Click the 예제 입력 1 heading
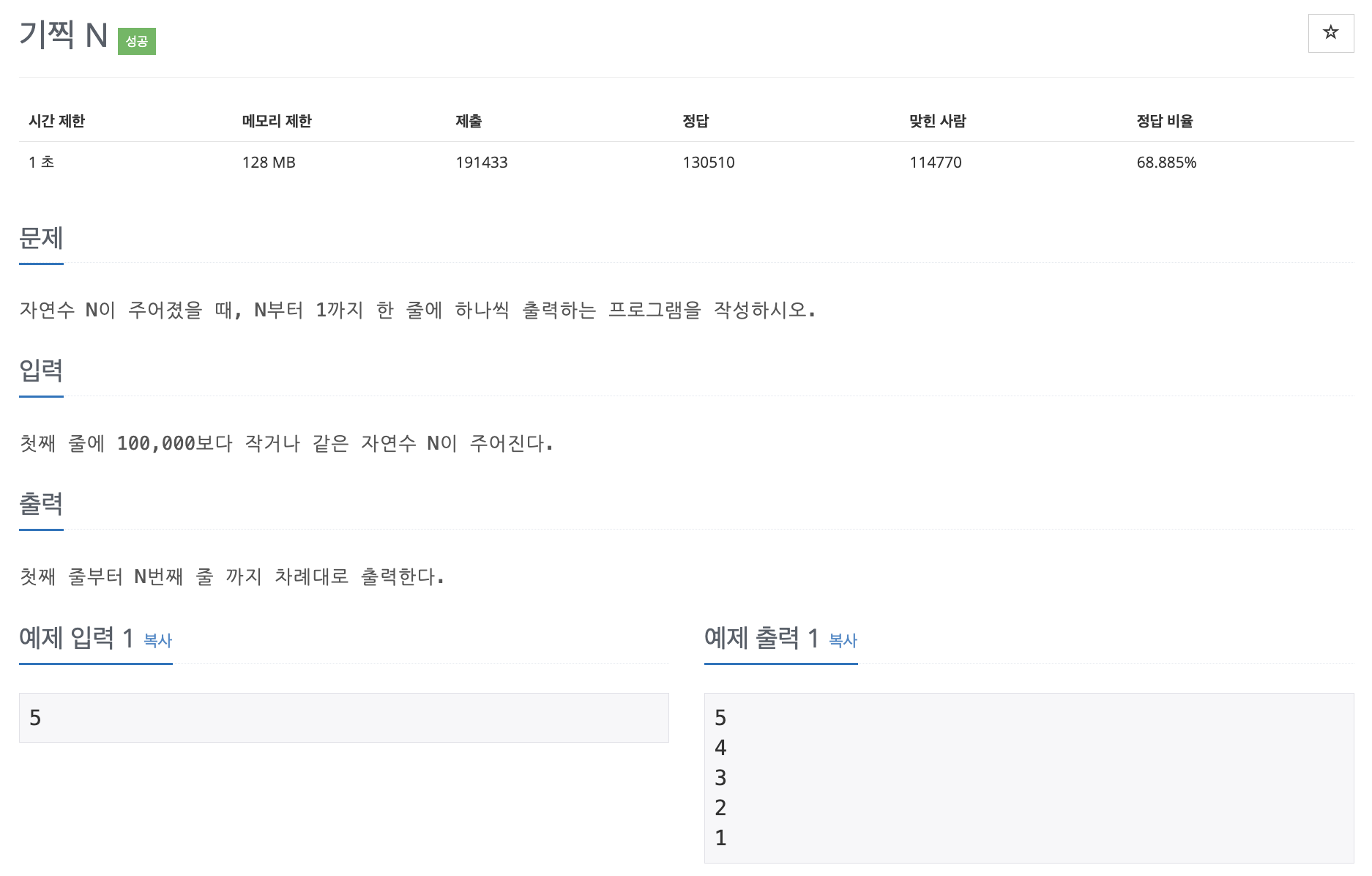 pos(76,638)
